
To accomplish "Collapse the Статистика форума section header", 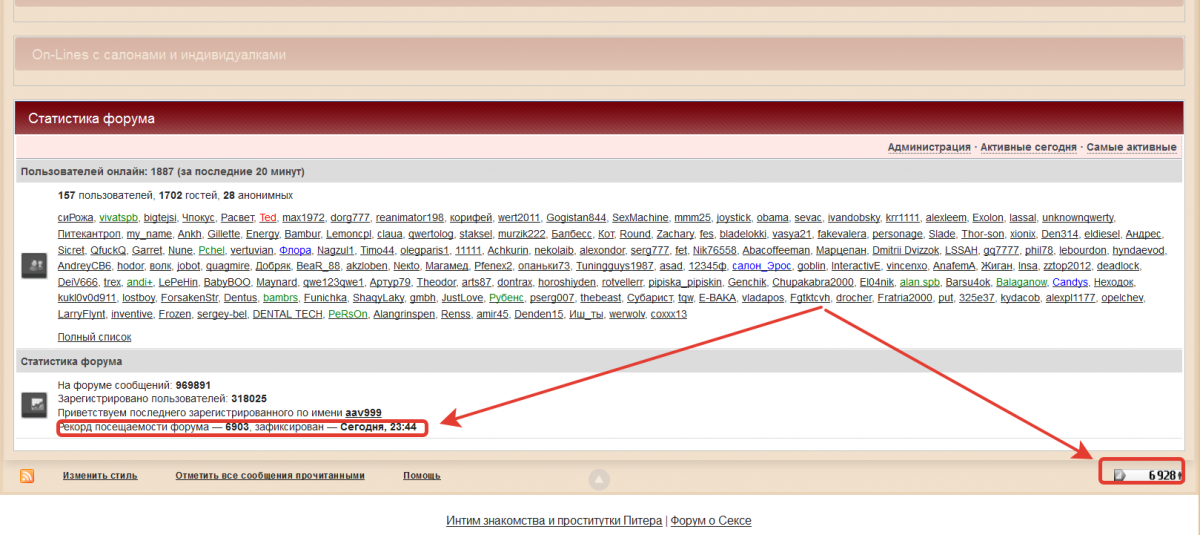I will [x=91, y=119].
